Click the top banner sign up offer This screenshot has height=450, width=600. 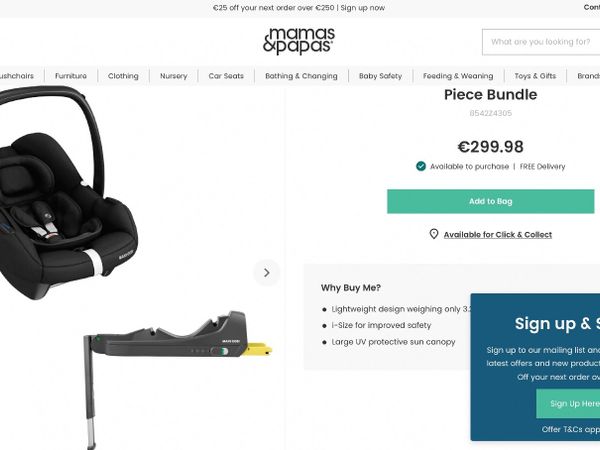[299, 8]
